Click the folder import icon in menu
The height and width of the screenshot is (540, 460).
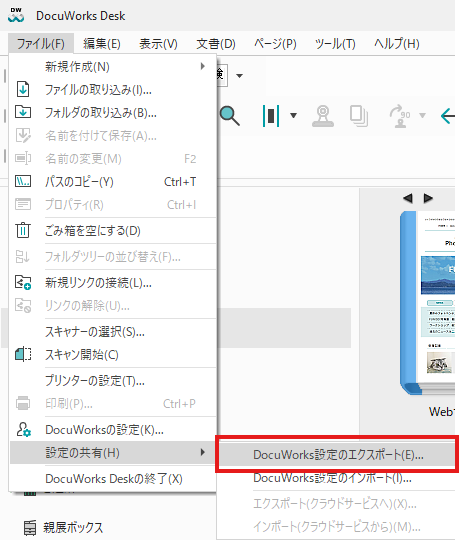pos(23,112)
